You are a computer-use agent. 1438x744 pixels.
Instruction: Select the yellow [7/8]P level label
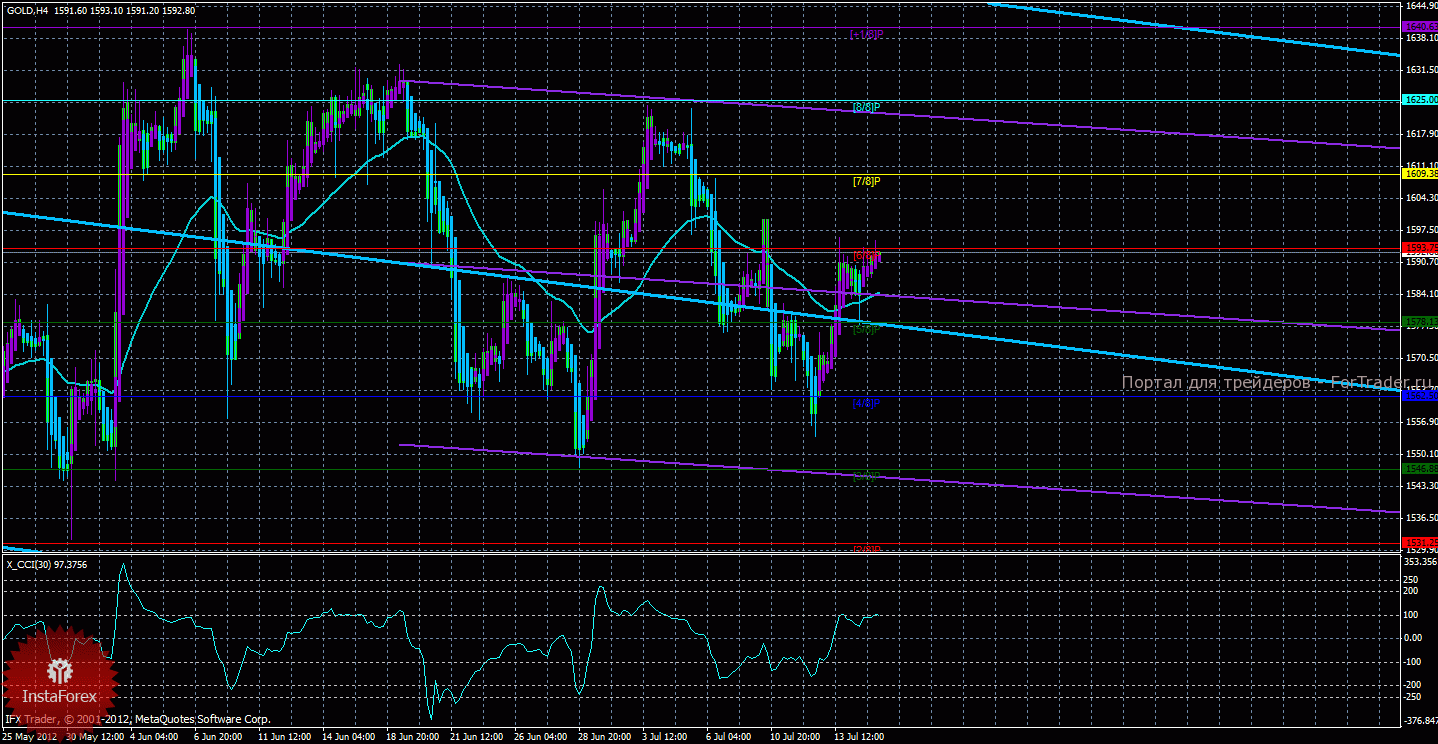point(866,182)
